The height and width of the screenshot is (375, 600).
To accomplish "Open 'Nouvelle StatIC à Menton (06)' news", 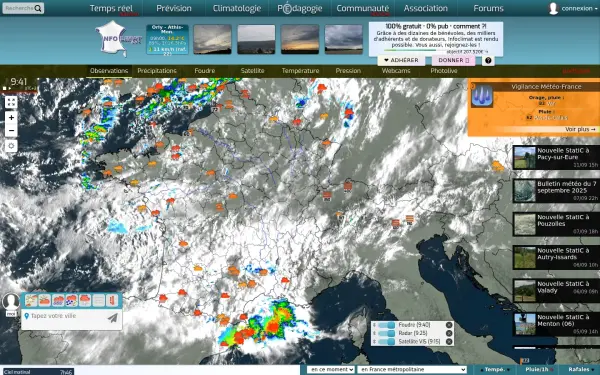I will [556, 324].
